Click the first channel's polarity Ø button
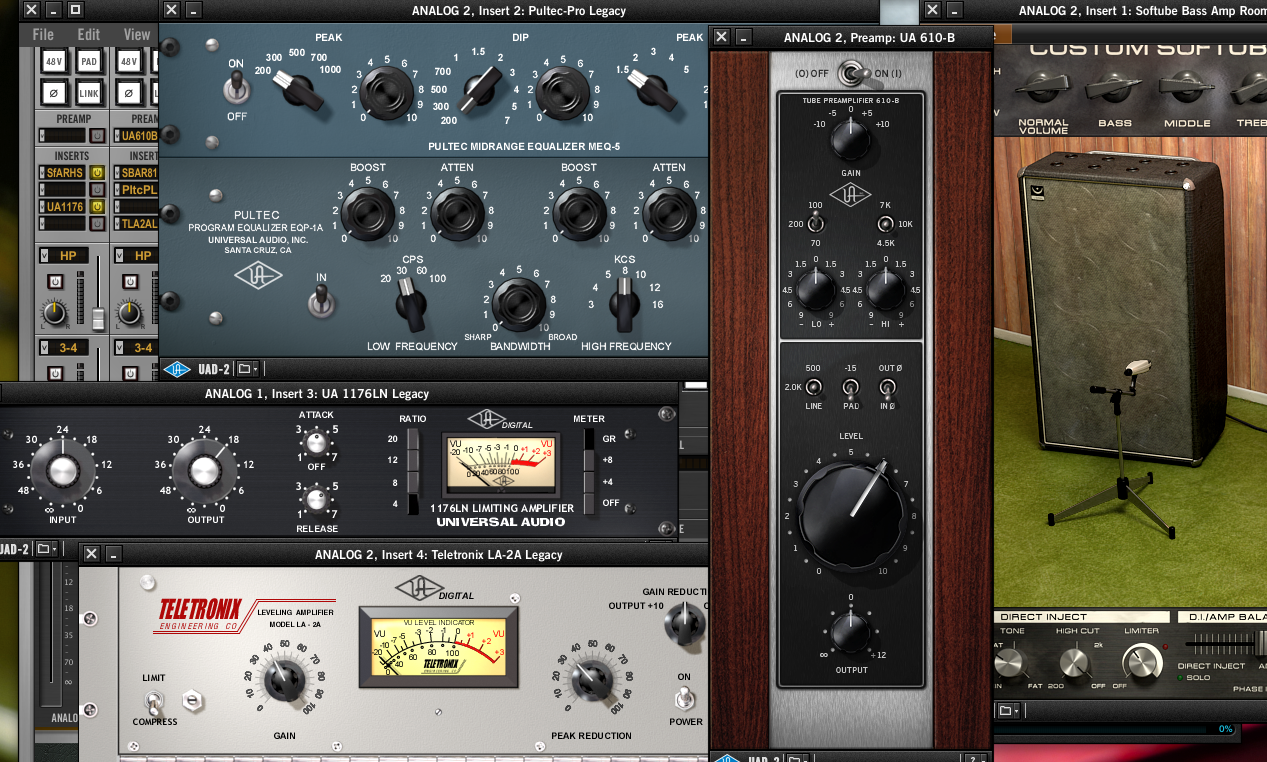1267x762 pixels. coord(54,94)
